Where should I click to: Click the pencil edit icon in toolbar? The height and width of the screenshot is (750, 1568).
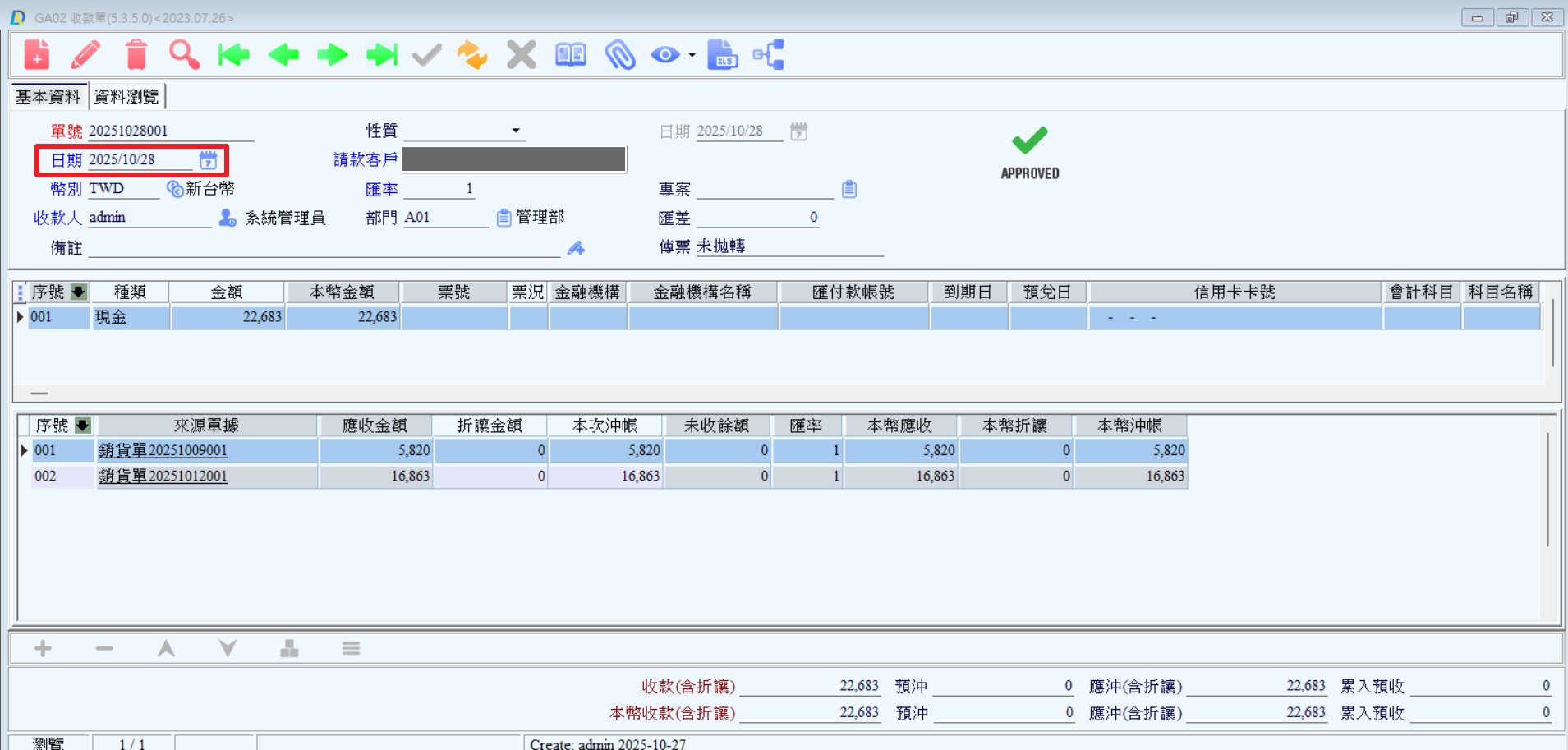coord(86,55)
